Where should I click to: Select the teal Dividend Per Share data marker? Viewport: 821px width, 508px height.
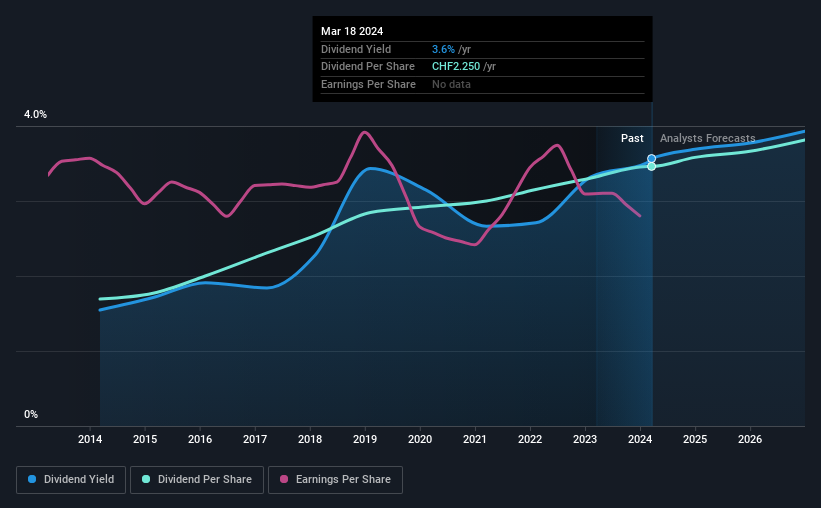click(651, 167)
